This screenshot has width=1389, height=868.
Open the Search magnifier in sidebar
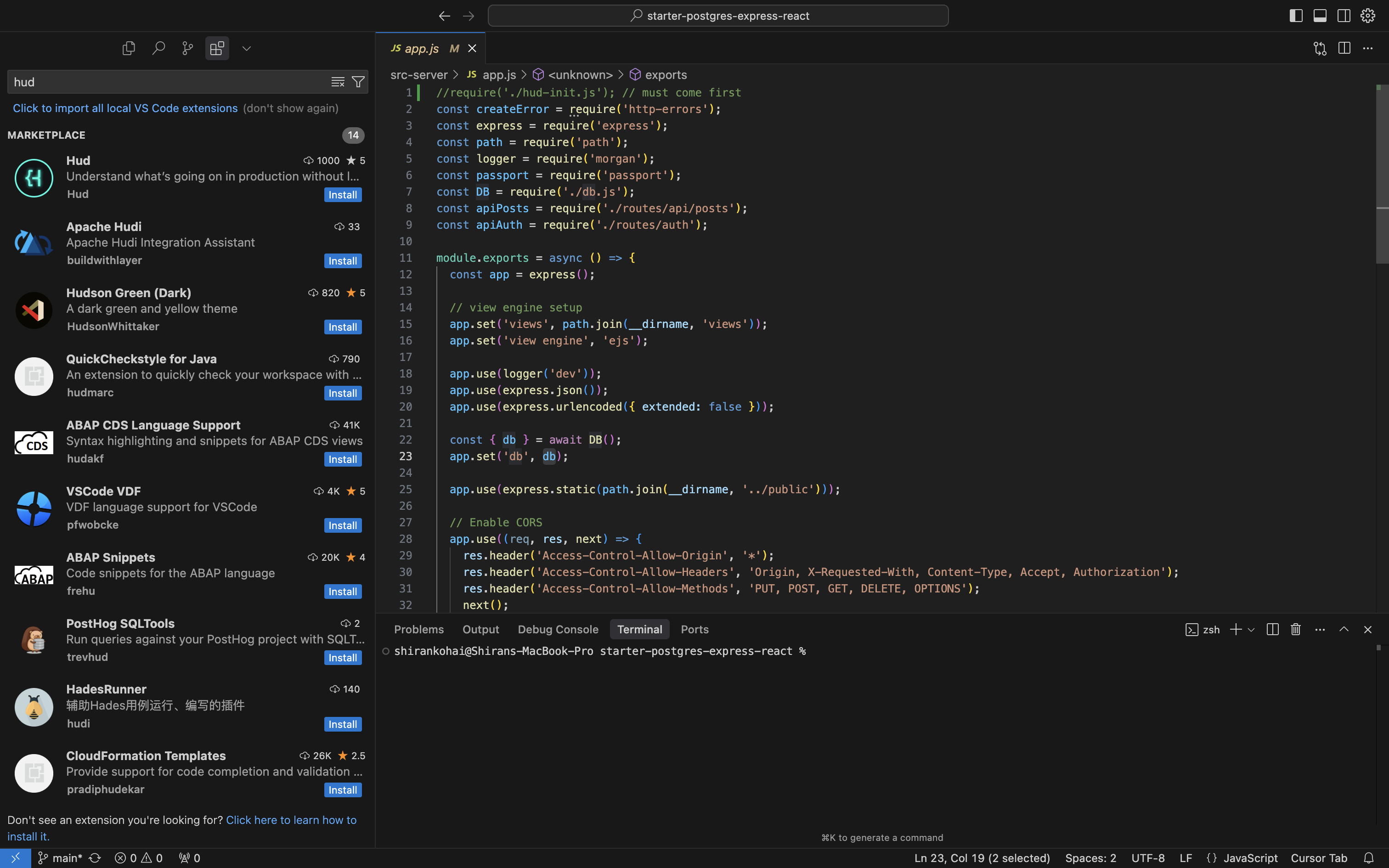(158, 48)
